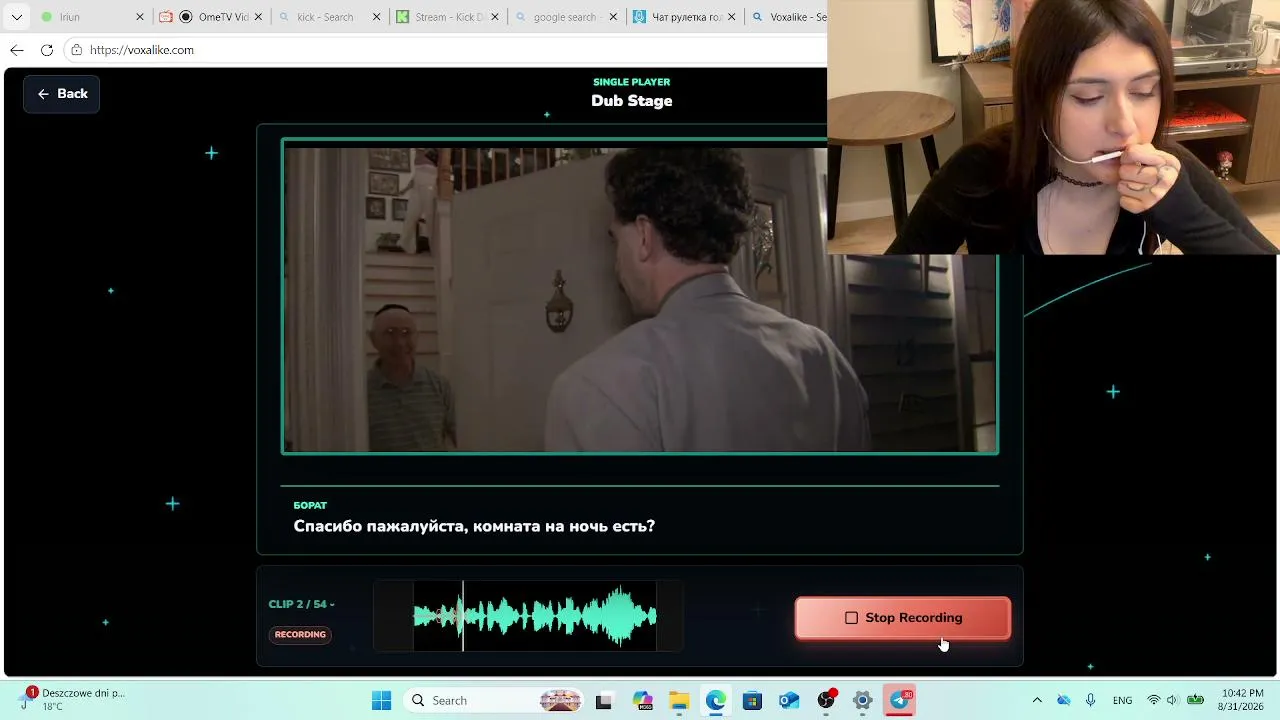Open Microsoft Store from the taskbar

tap(752, 701)
